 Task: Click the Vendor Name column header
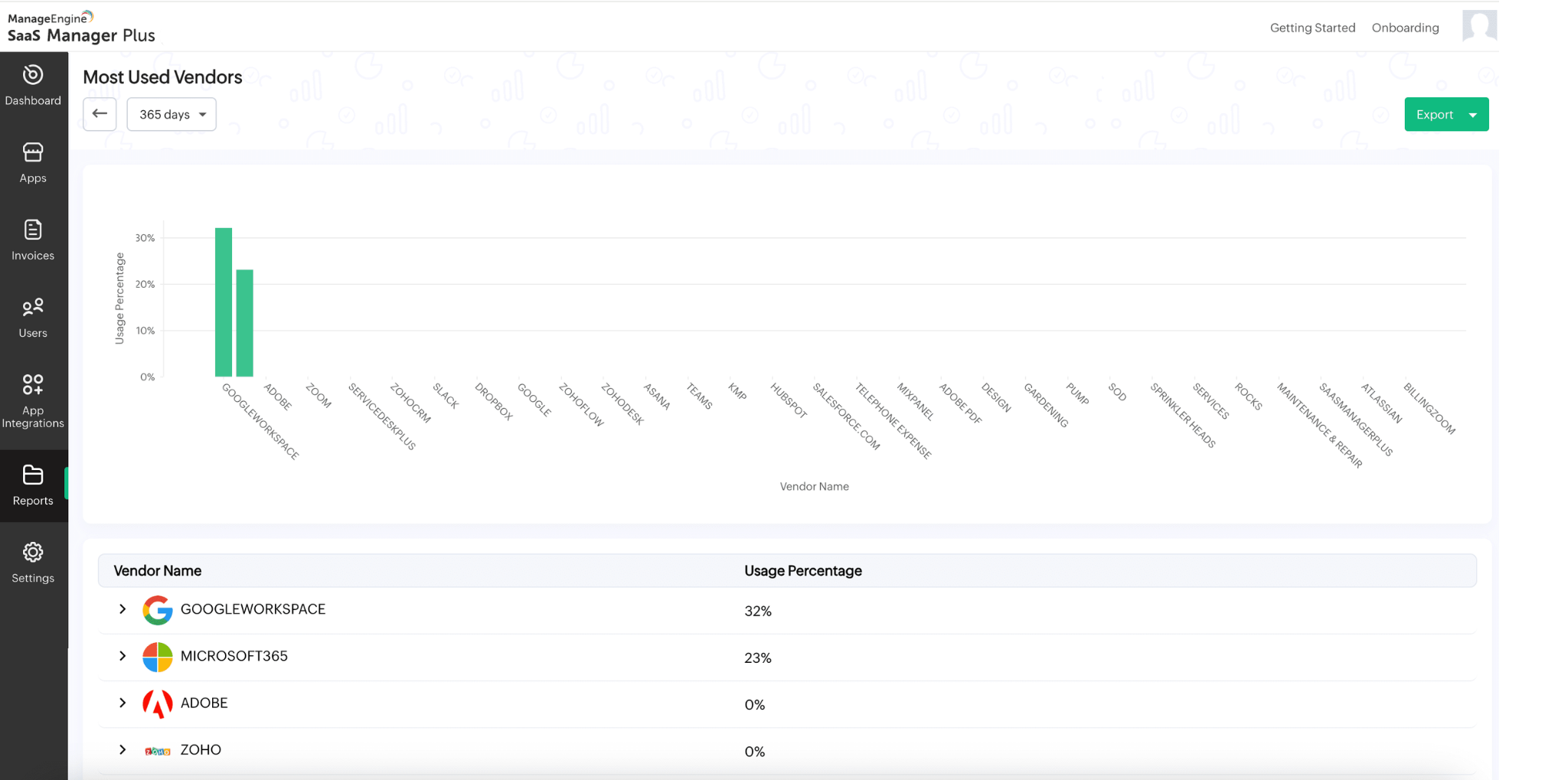coord(158,571)
